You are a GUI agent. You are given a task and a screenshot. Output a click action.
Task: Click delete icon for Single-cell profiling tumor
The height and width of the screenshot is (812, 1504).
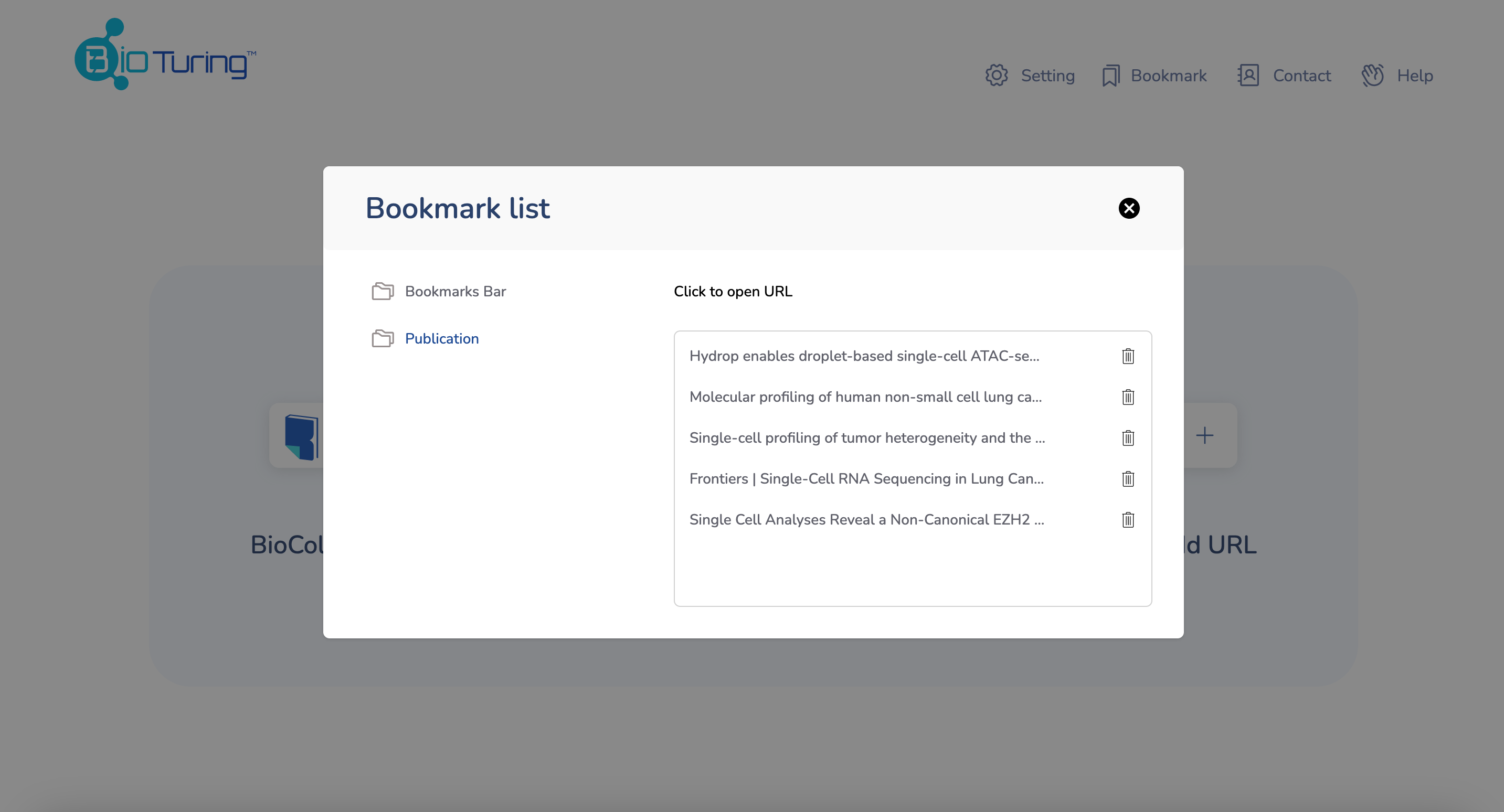[x=1128, y=437]
